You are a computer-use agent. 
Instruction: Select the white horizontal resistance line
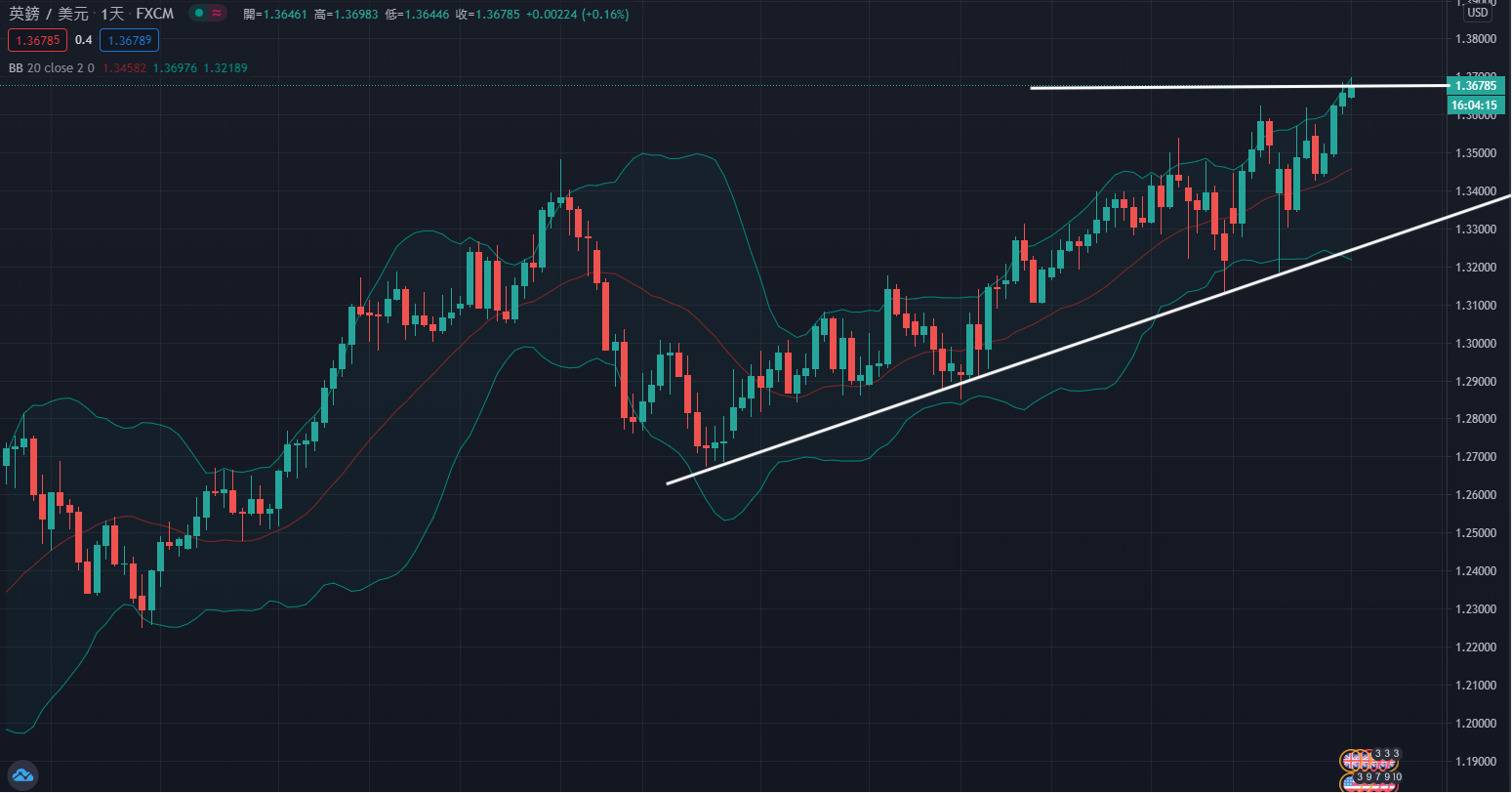click(1171, 88)
